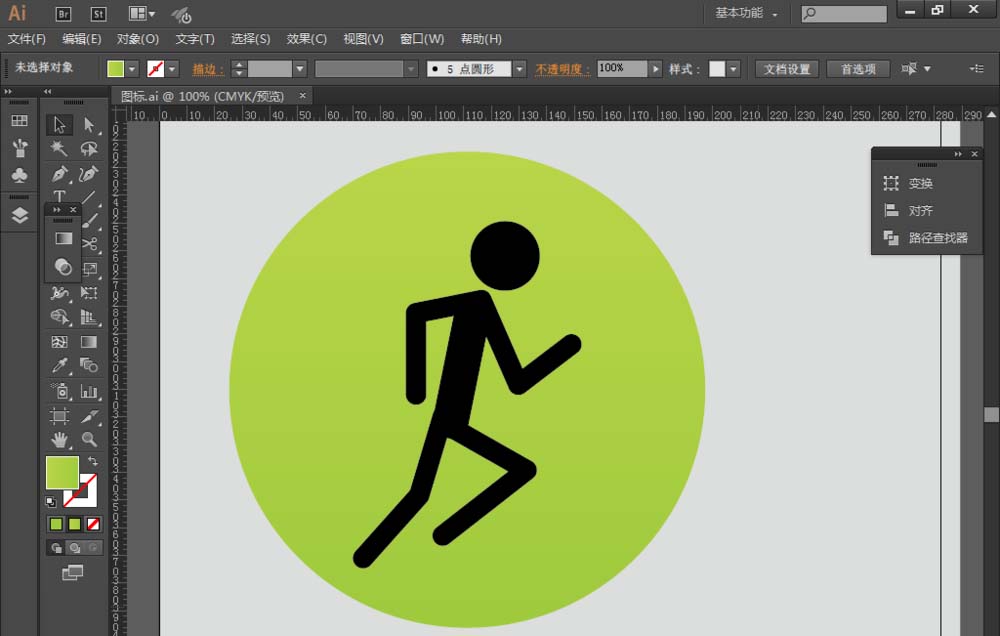Swap fill and stroke arrows

[x=92, y=461]
